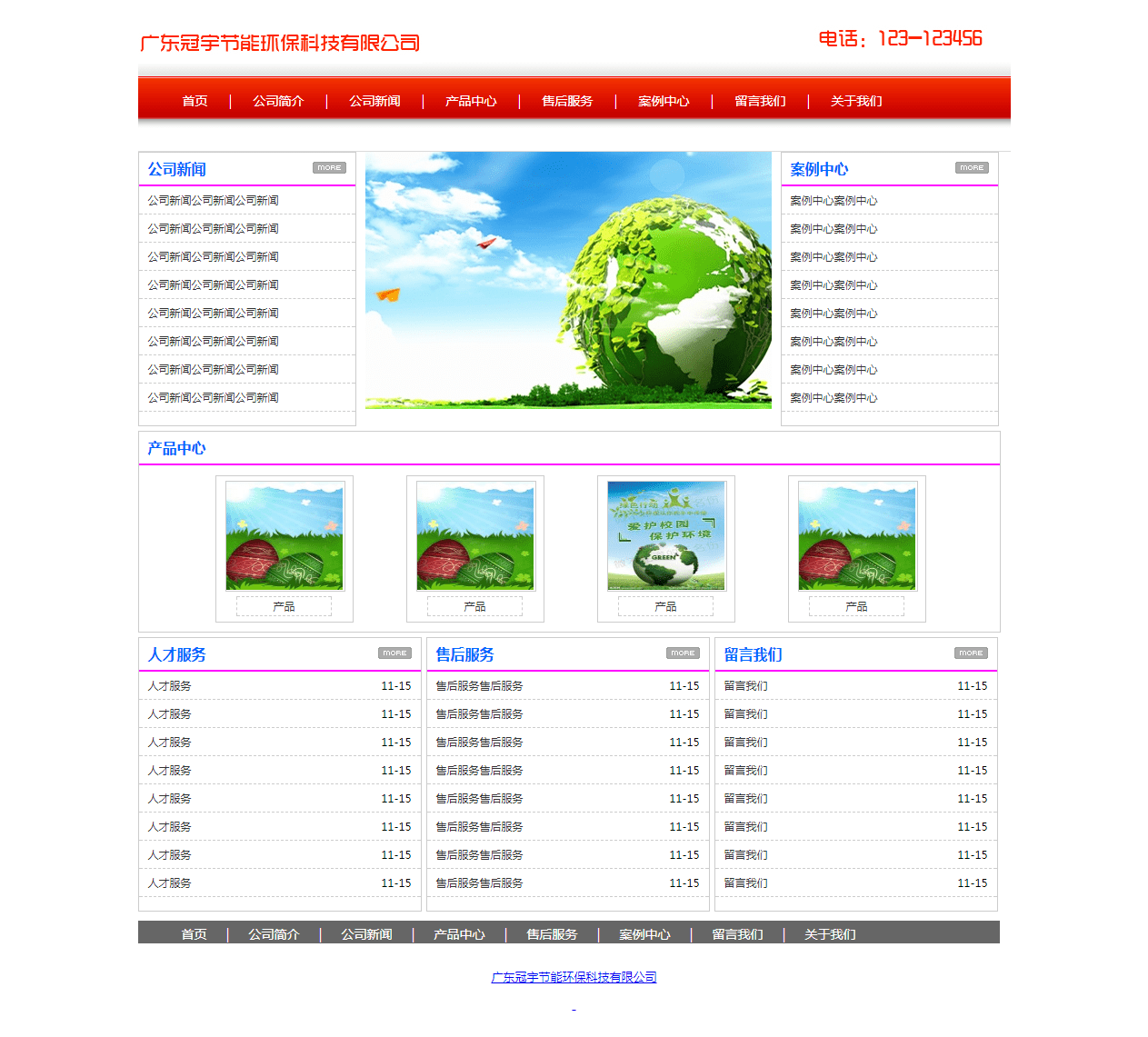Open the first 公司新闻 news entry
Screen dimensions: 1148x1037
pyautogui.click(x=211, y=200)
